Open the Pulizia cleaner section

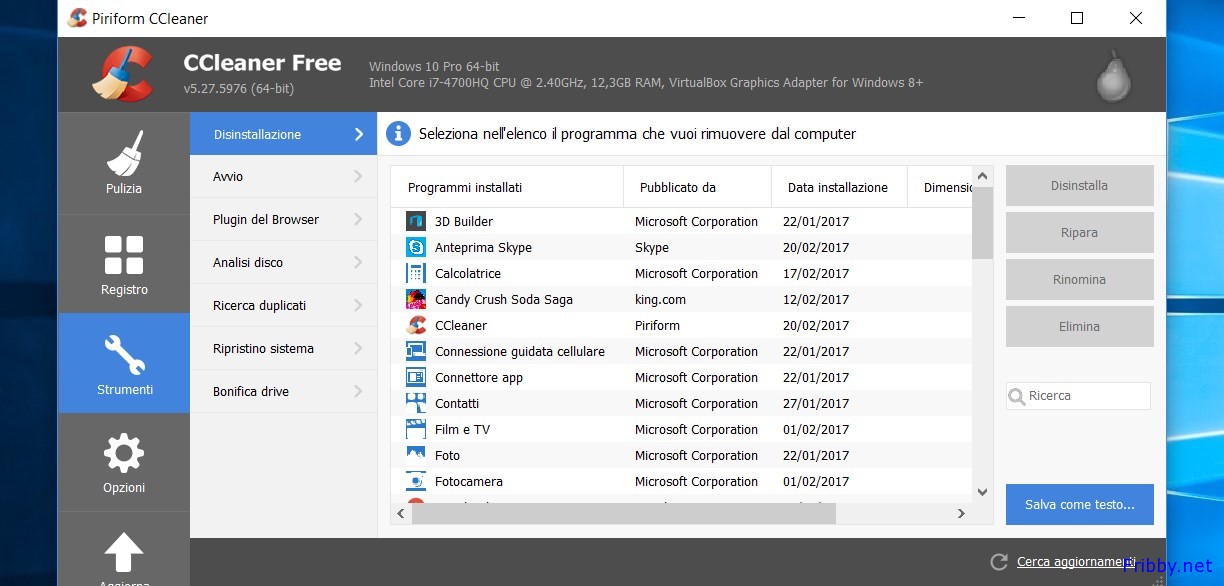click(124, 163)
